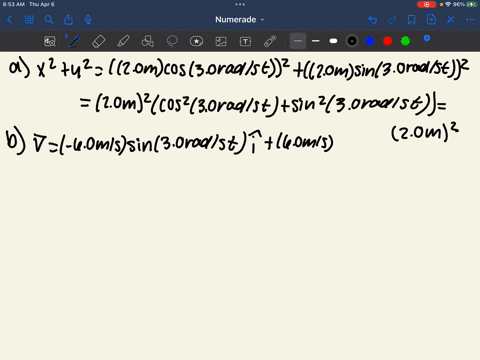Tap the share export icon
The height and width of the screenshot is (360, 480).
tap(68, 20)
